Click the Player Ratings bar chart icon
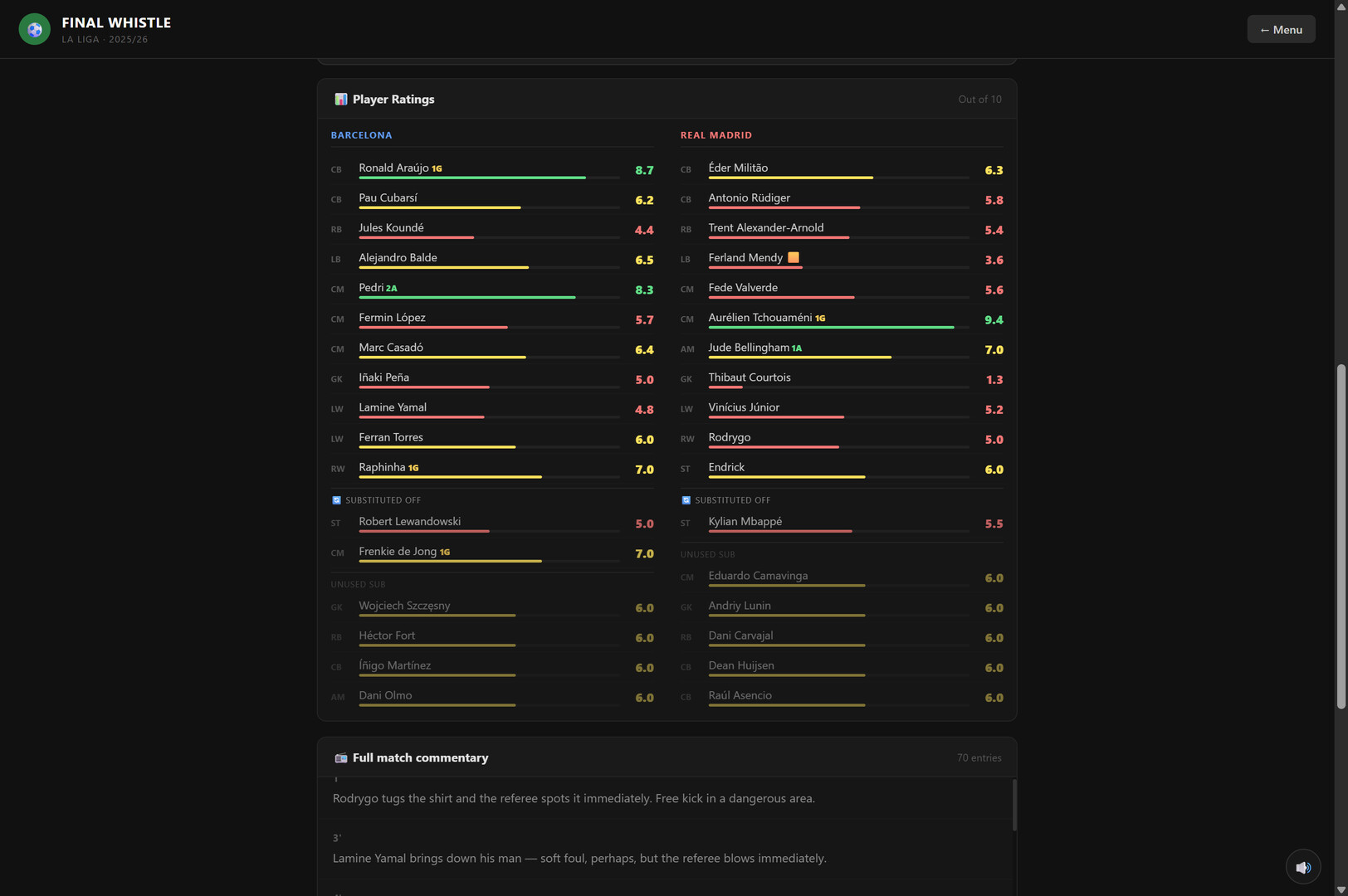 pyautogui.click(x=340, y=99)
